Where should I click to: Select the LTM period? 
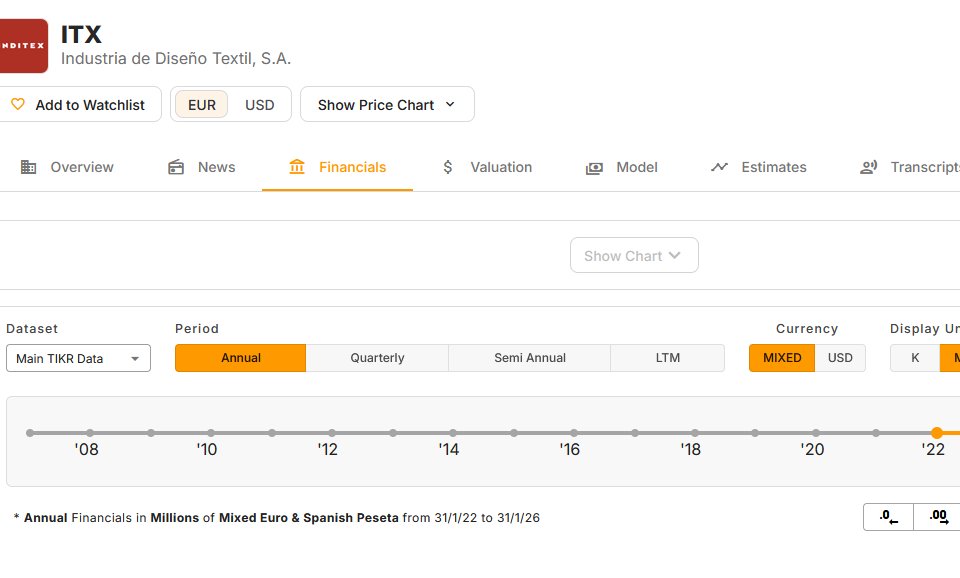667,358
